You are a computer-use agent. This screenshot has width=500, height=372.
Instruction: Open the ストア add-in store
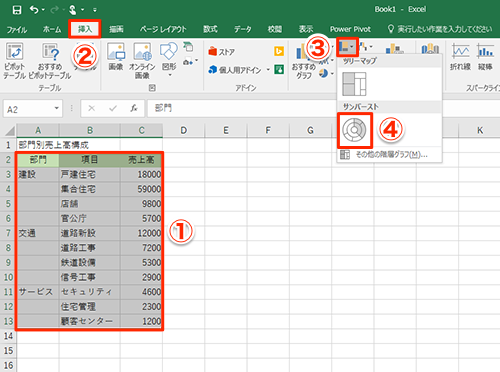pos(222,52)
